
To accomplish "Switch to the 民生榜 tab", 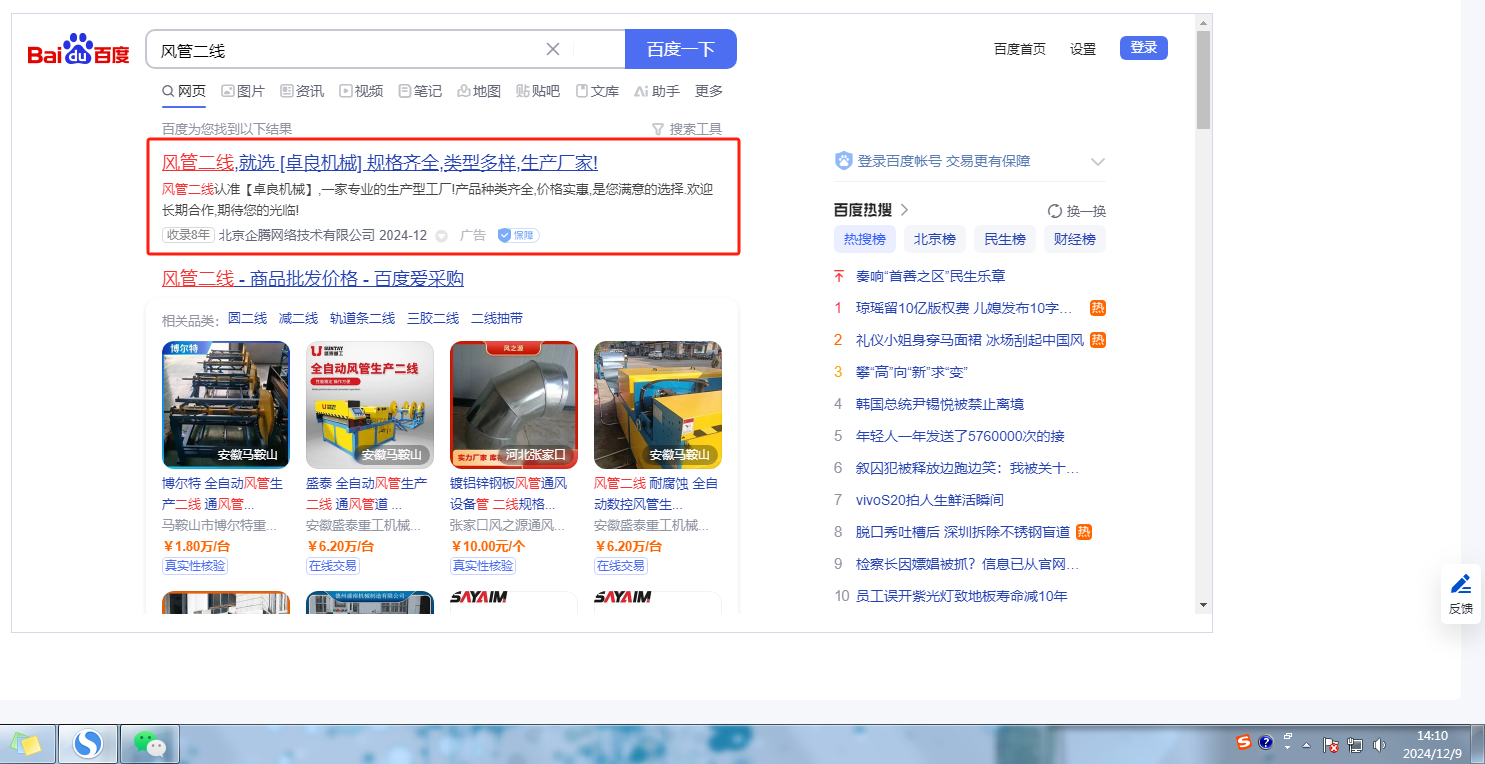I will tap(1005, 239).
